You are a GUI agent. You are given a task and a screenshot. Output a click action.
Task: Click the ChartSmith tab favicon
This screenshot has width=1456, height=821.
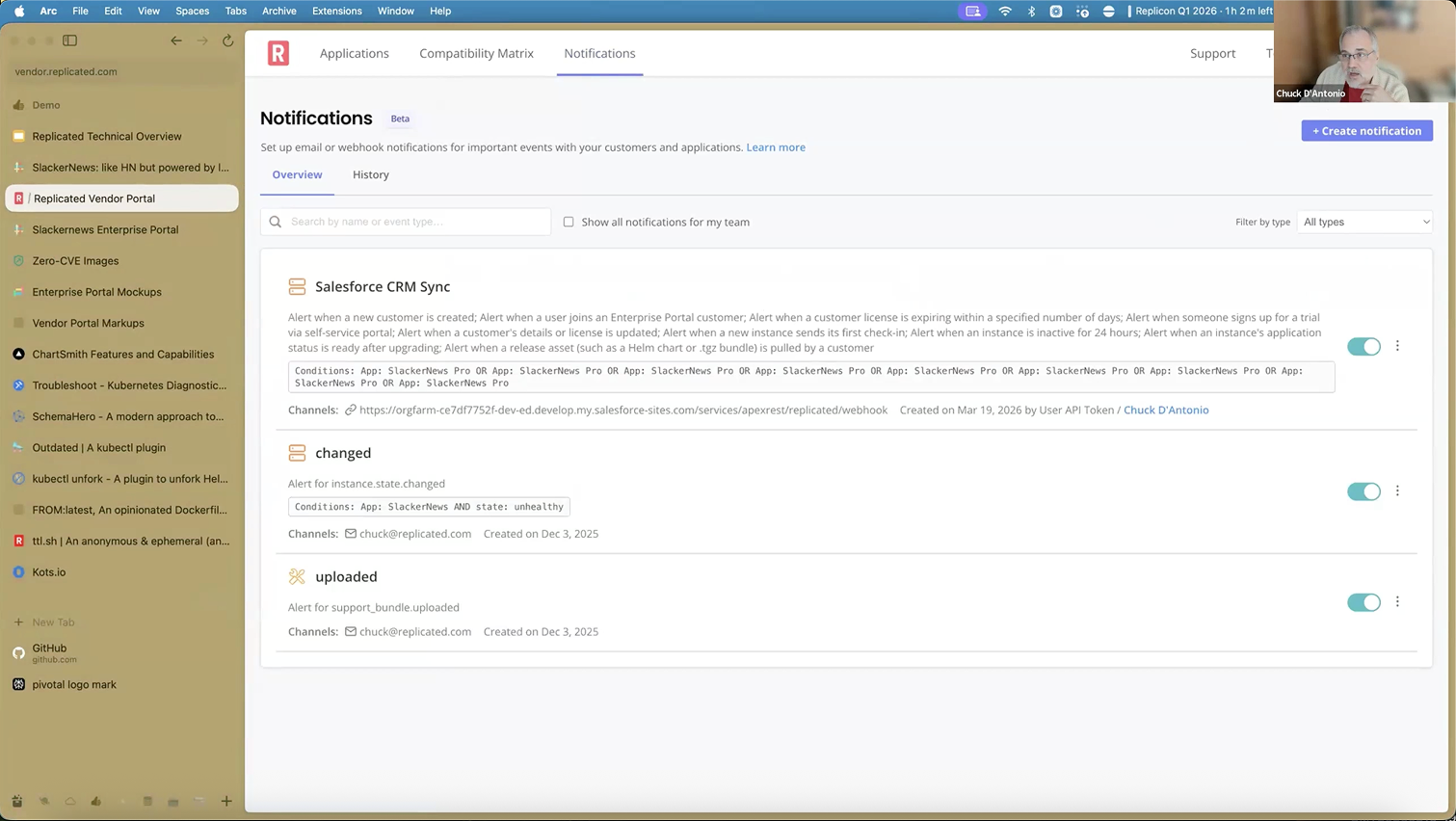coord(18,355)
